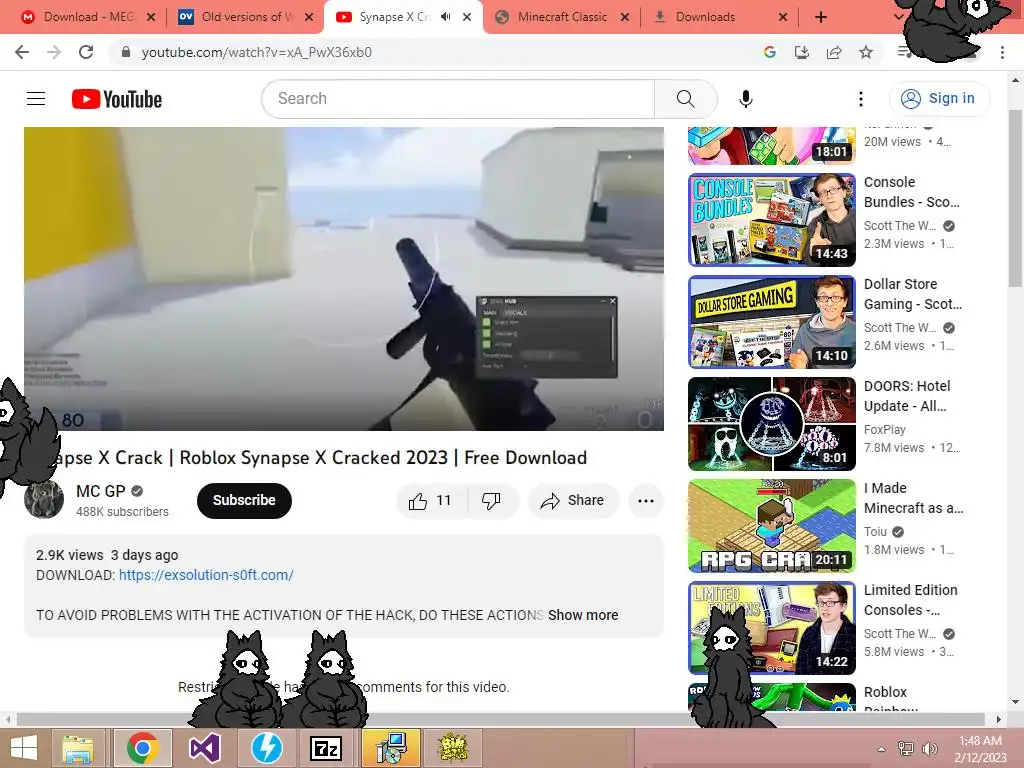Open DOORS Hotel Update video thumbnail
The width and height of the screenshot is (1024, 768).
coord(772,424)
